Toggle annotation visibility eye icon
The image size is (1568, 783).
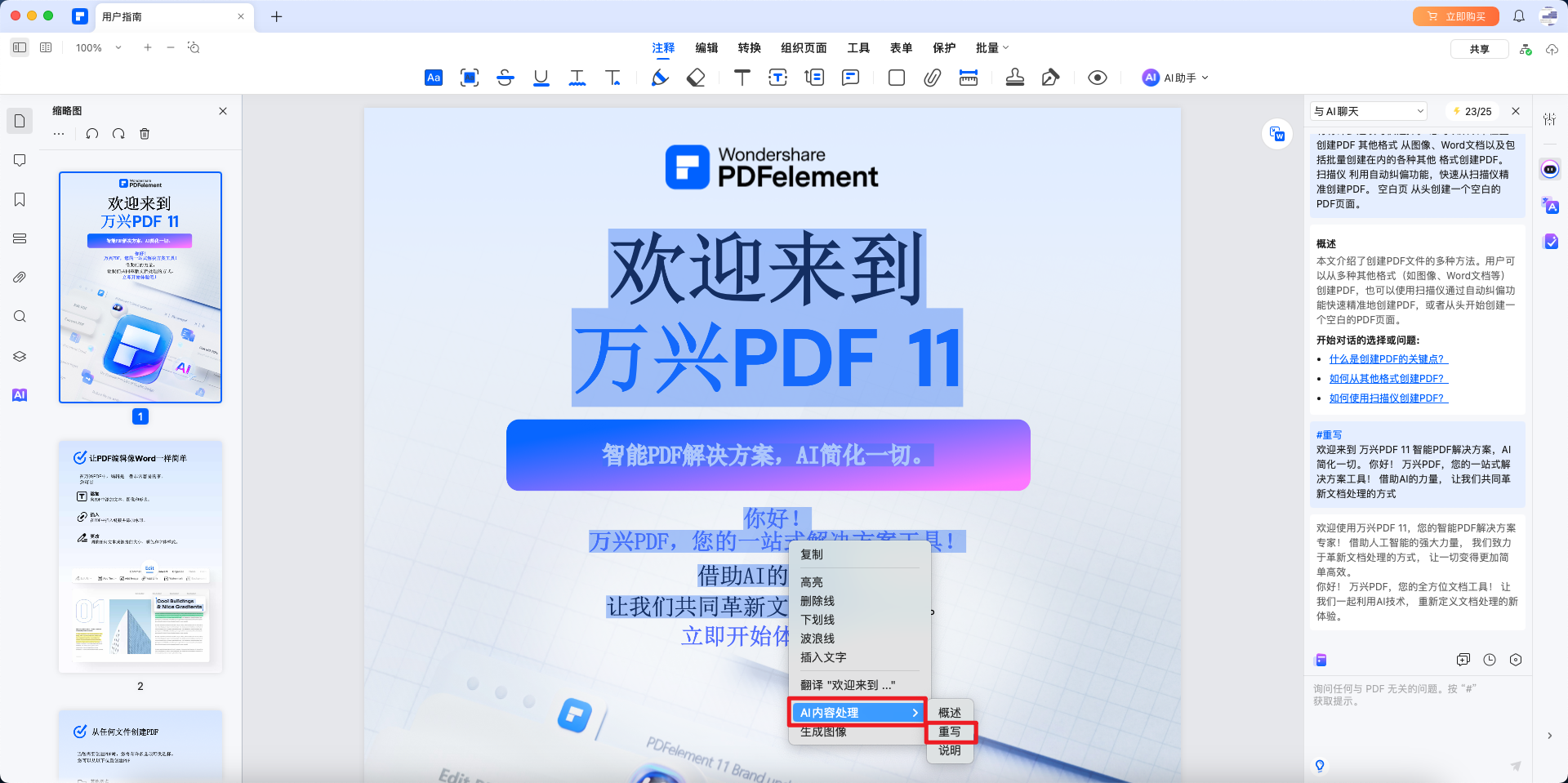tap(1098, 78)
